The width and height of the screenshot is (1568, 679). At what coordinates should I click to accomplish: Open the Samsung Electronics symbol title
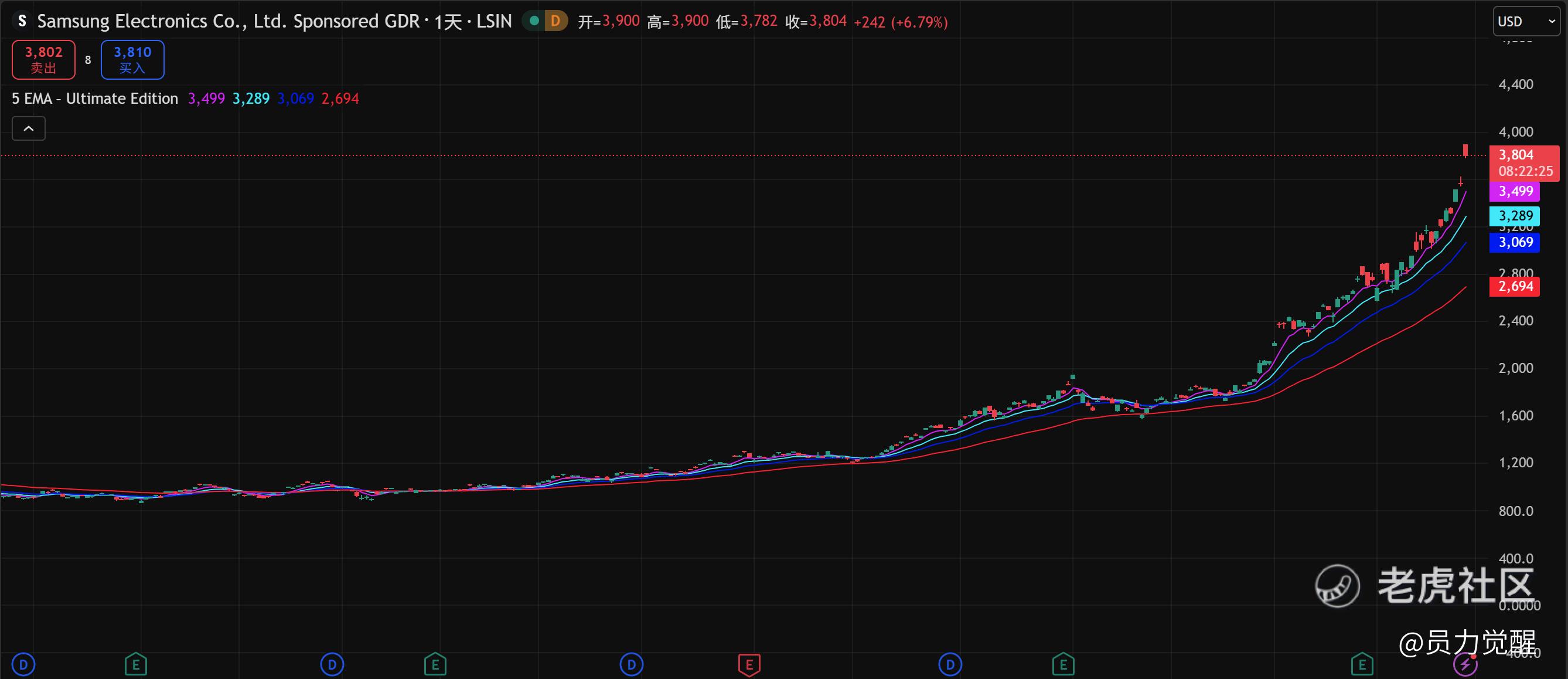pos(229,21)
